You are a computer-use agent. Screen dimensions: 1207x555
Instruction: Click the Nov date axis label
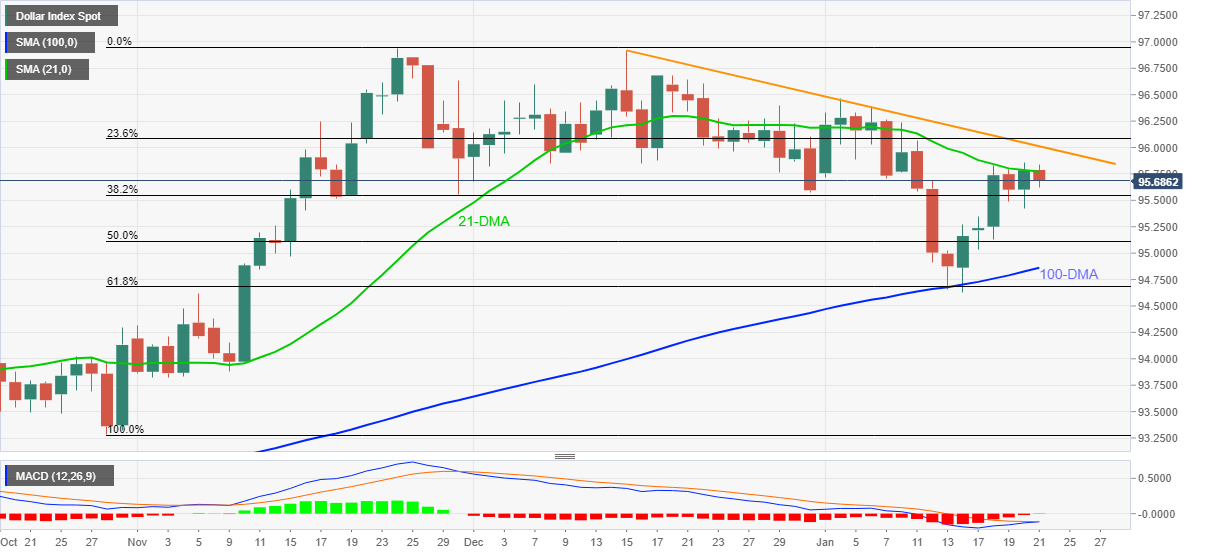pos(137,542)
